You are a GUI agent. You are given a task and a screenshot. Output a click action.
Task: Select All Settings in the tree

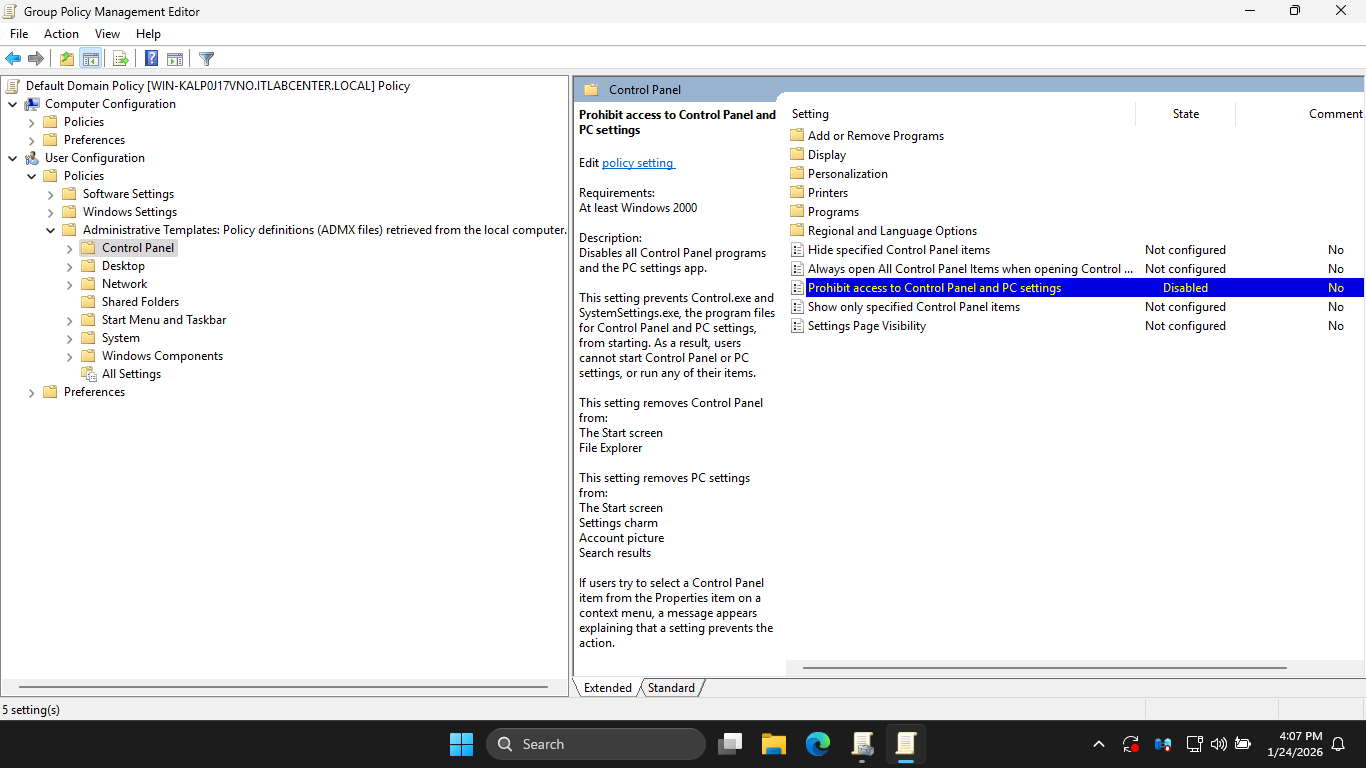click(131, 374)
